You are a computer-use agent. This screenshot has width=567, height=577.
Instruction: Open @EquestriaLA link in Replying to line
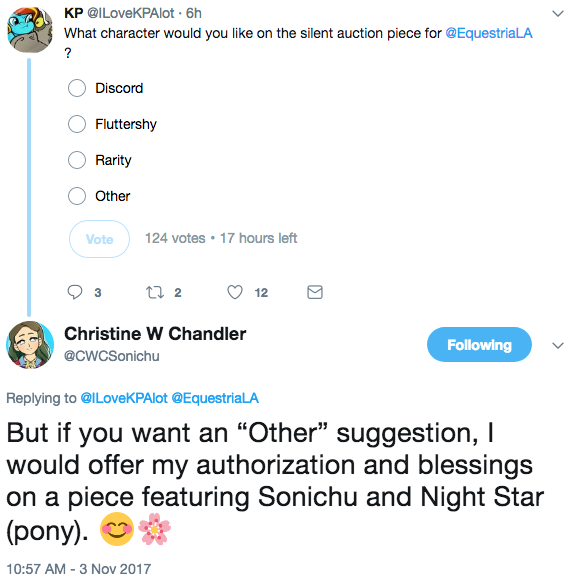point(215,398)
